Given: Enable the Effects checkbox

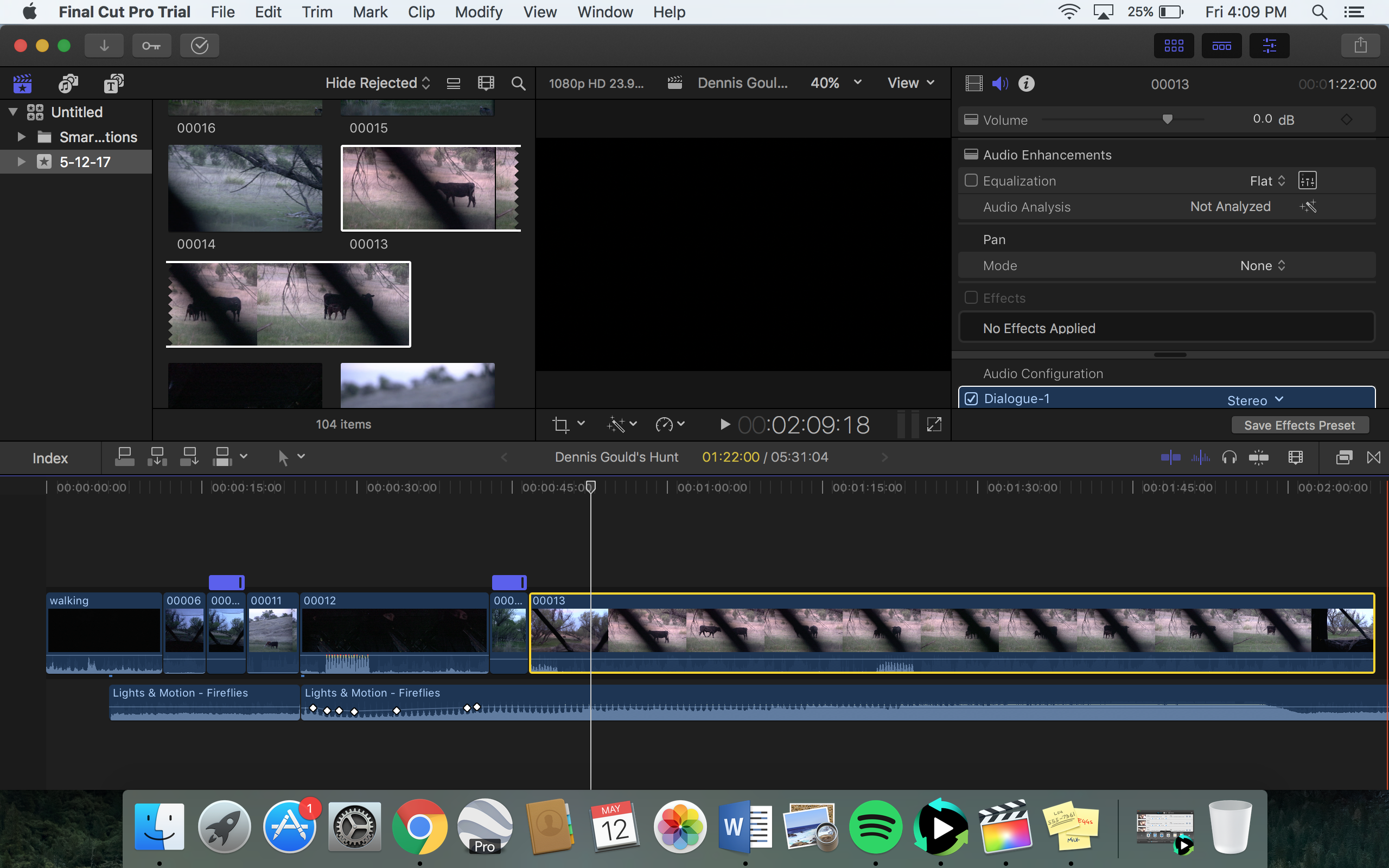Looking at the screenshot, I should pos(971,297).
